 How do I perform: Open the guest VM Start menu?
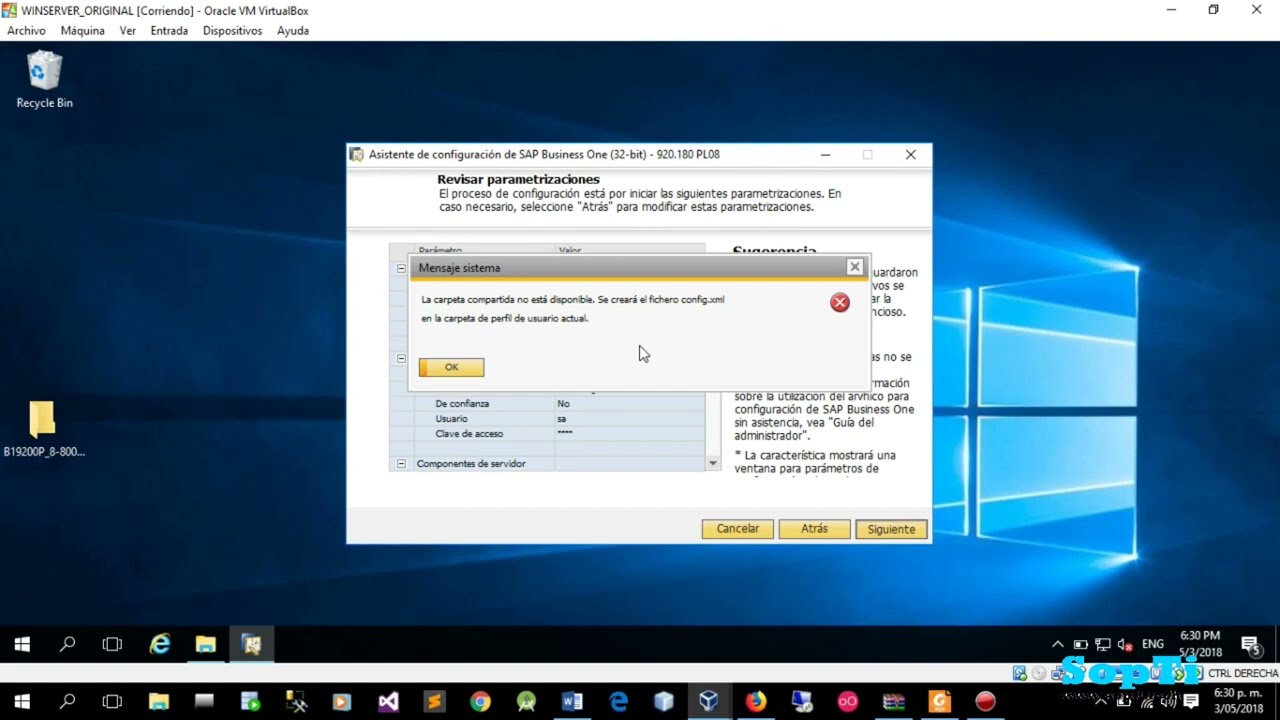[22, 645]
